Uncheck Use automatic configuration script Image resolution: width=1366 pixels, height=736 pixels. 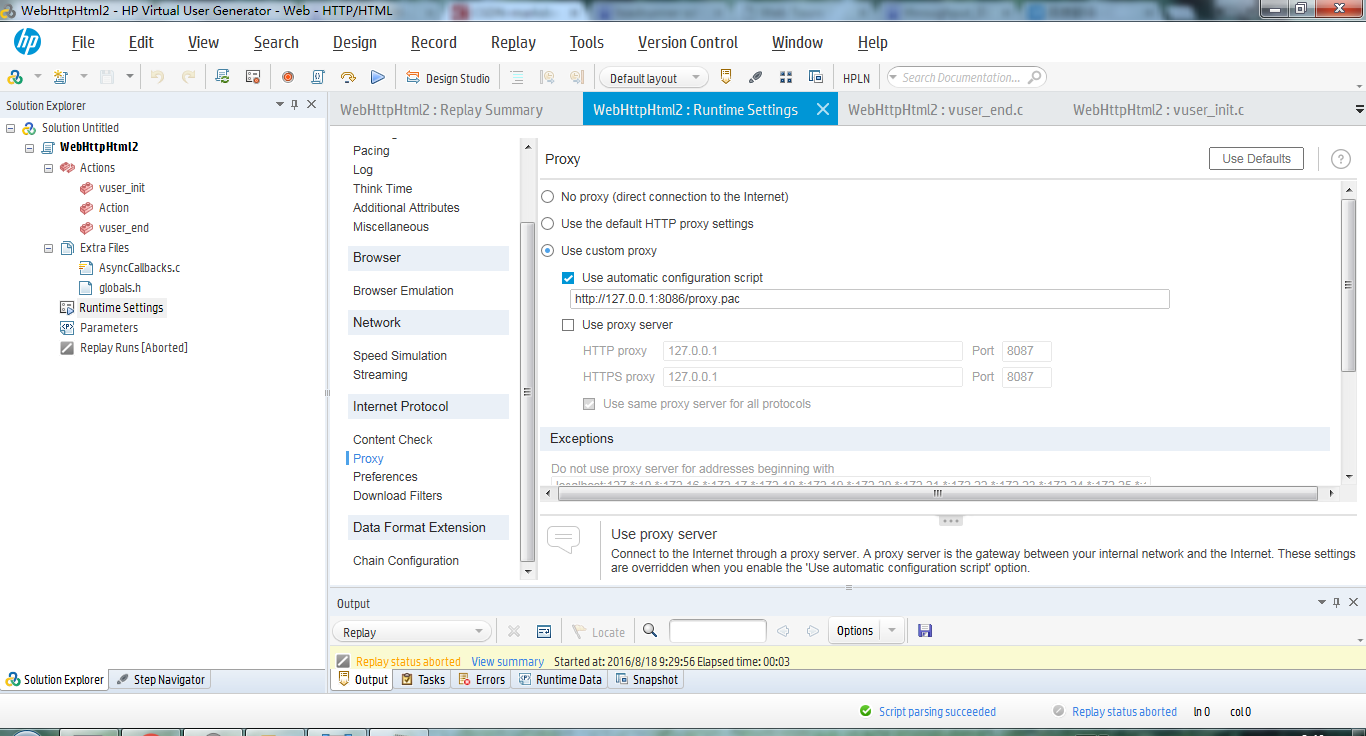tap(568, 278)
